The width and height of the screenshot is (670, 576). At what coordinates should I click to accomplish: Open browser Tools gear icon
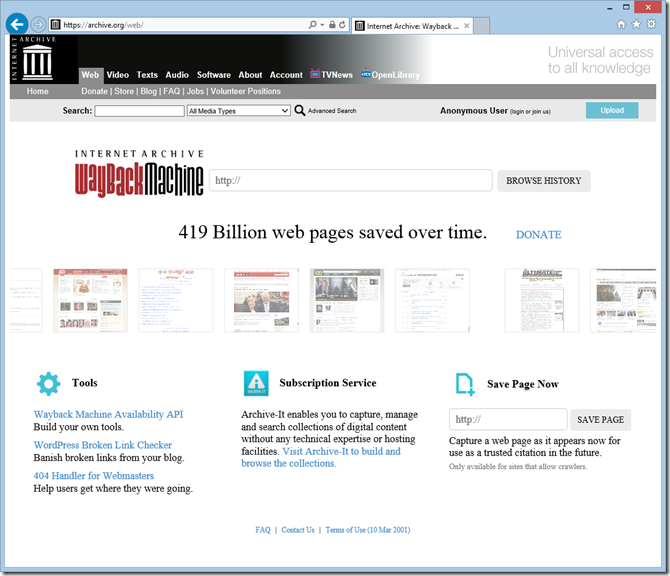pos(651,24)
